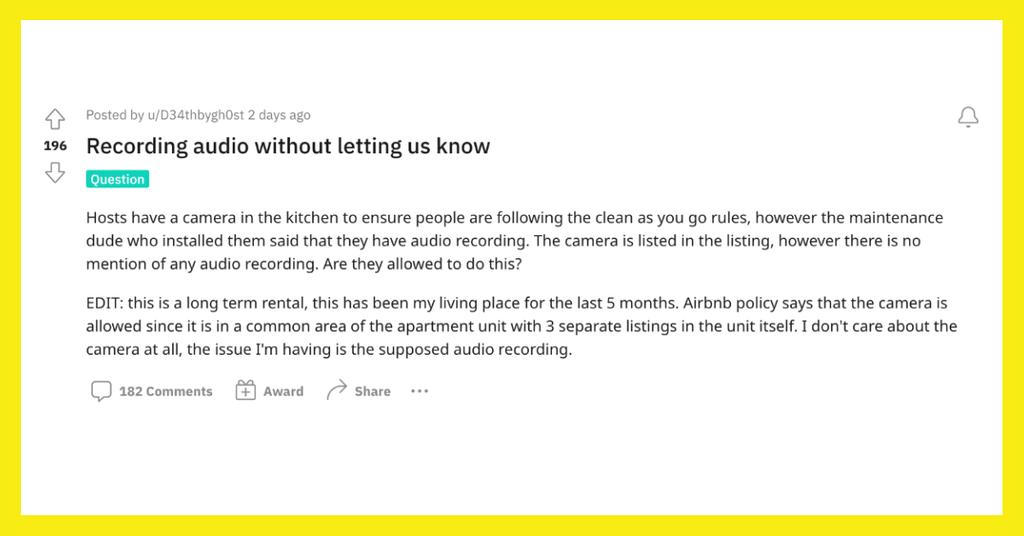The image size is (1024, 536).
Task: Click the Share arrow icon
Action: 337,391
